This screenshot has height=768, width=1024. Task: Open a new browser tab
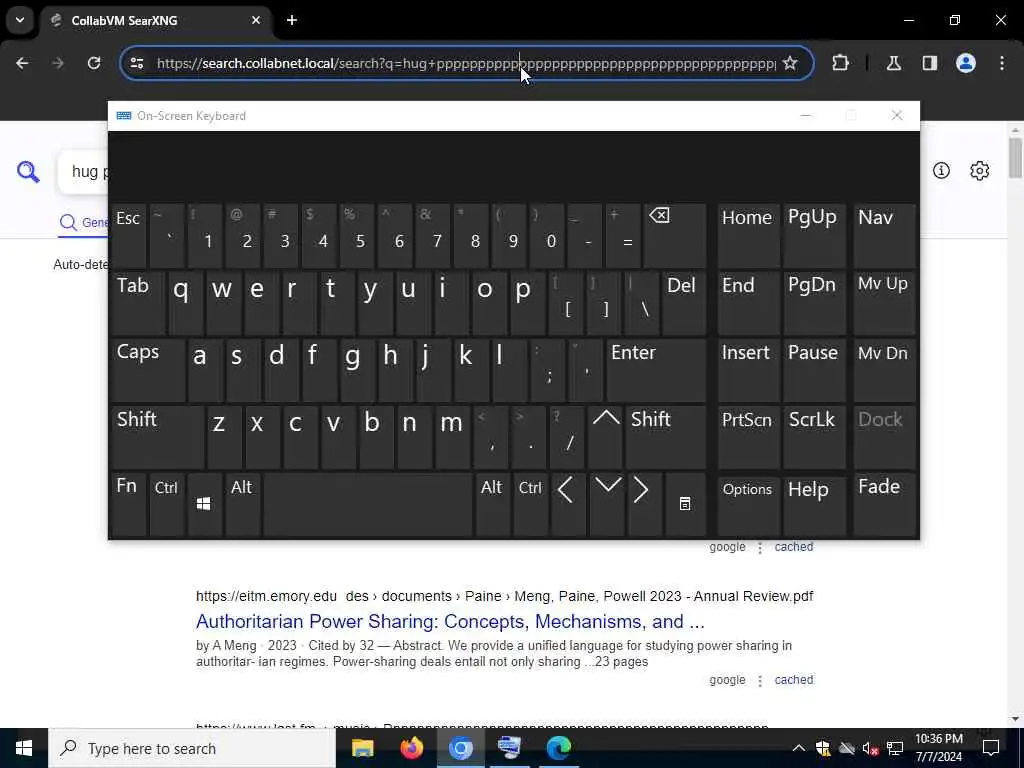tap(292, 20)
